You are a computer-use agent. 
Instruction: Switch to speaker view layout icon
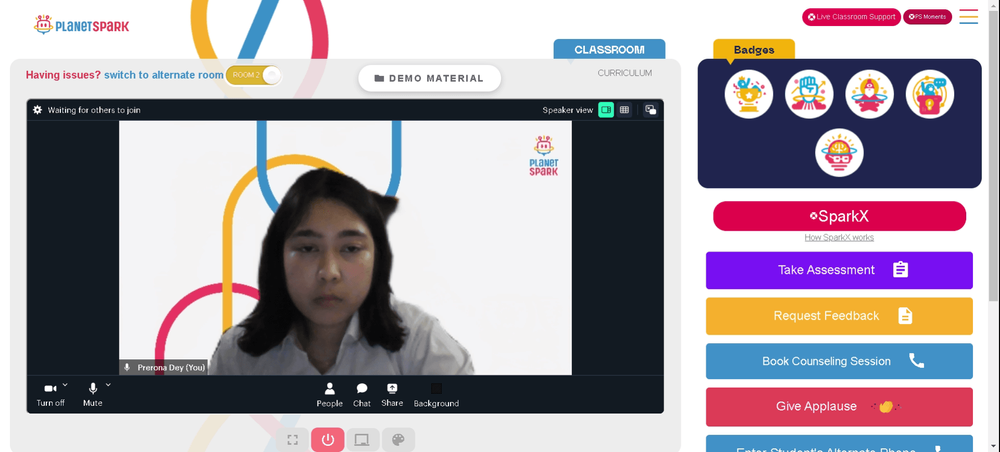point(606,110)
